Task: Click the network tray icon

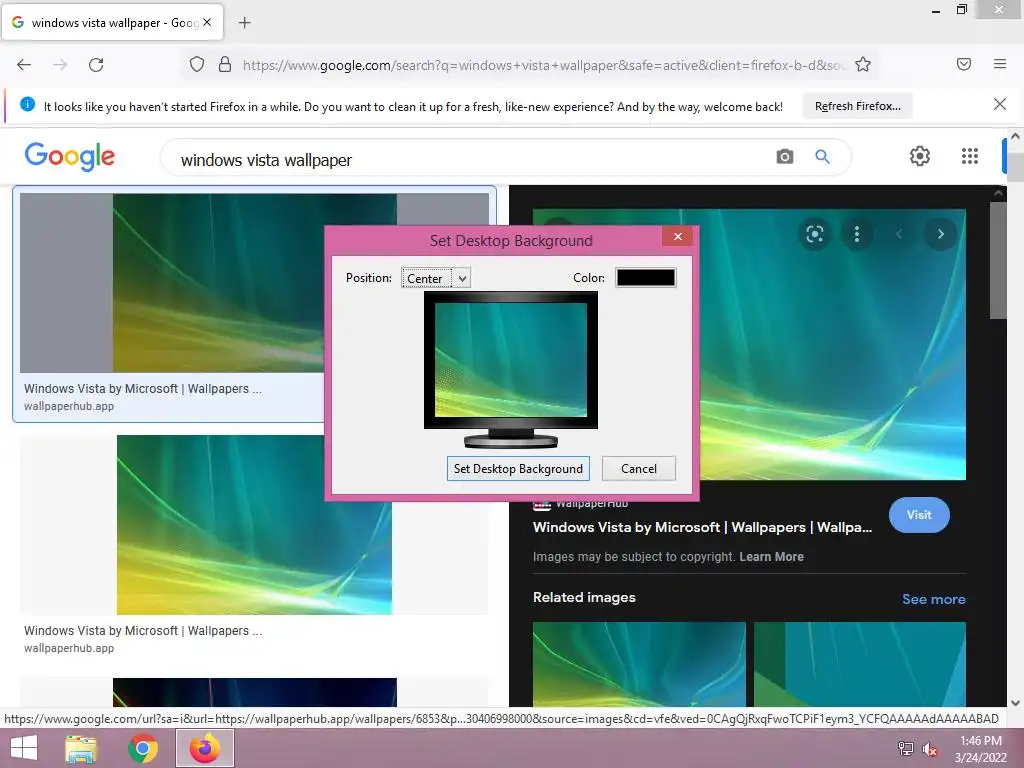Action: tap(905, 749)
